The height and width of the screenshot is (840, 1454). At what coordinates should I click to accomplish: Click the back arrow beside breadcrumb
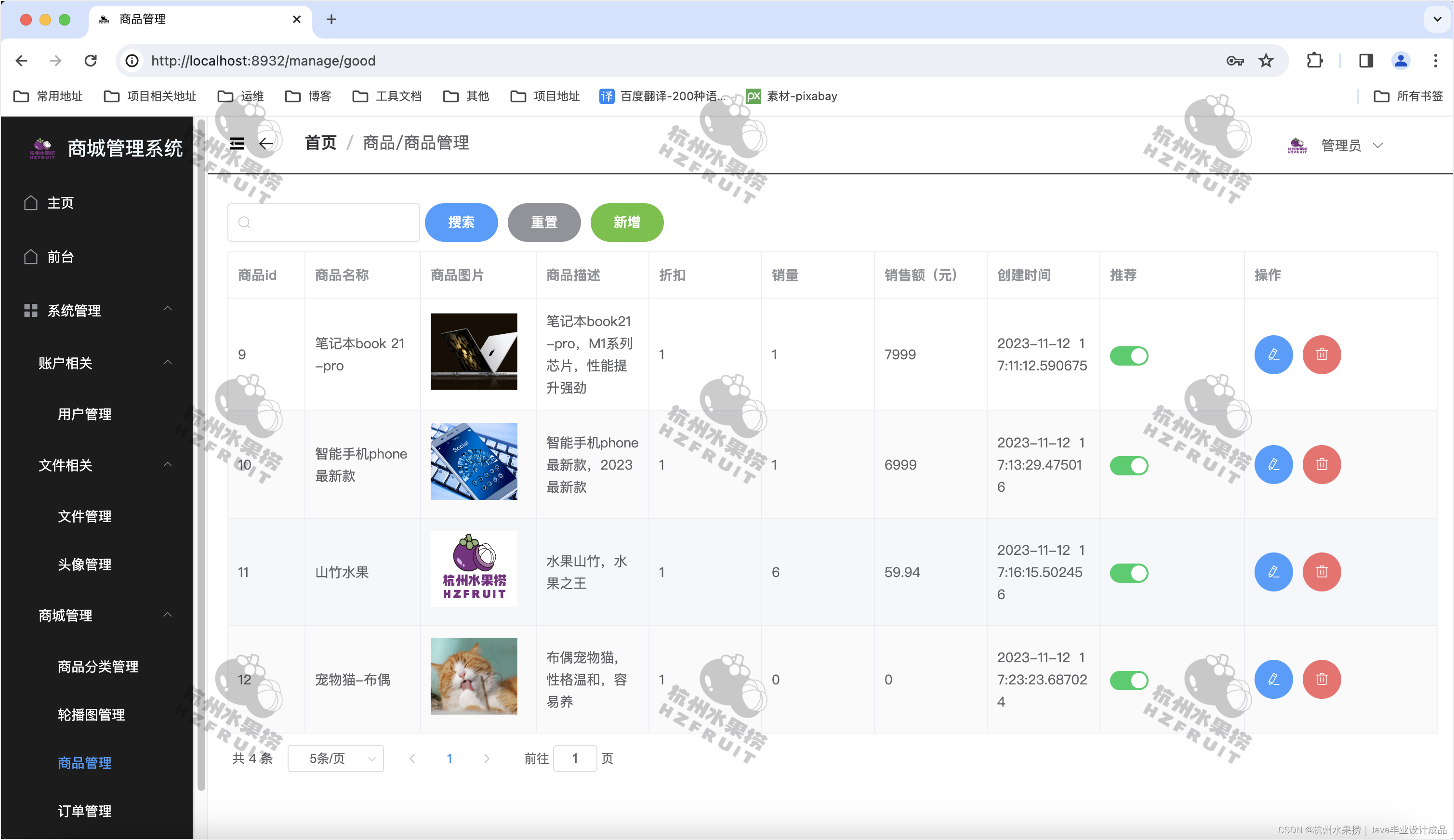266,143
